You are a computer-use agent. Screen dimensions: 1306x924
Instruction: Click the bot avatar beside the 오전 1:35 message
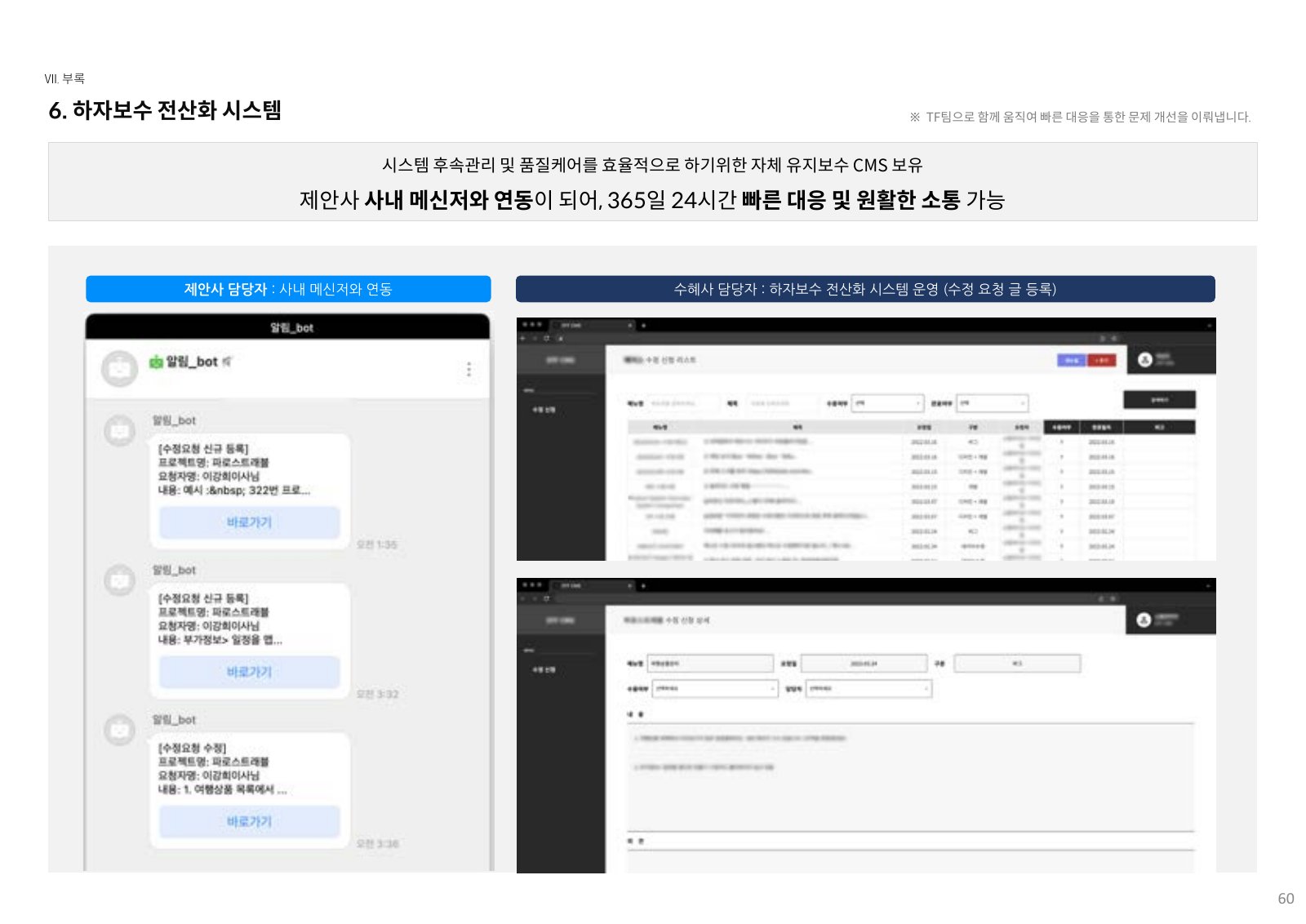pyautogui.click(x=120, y=430)
